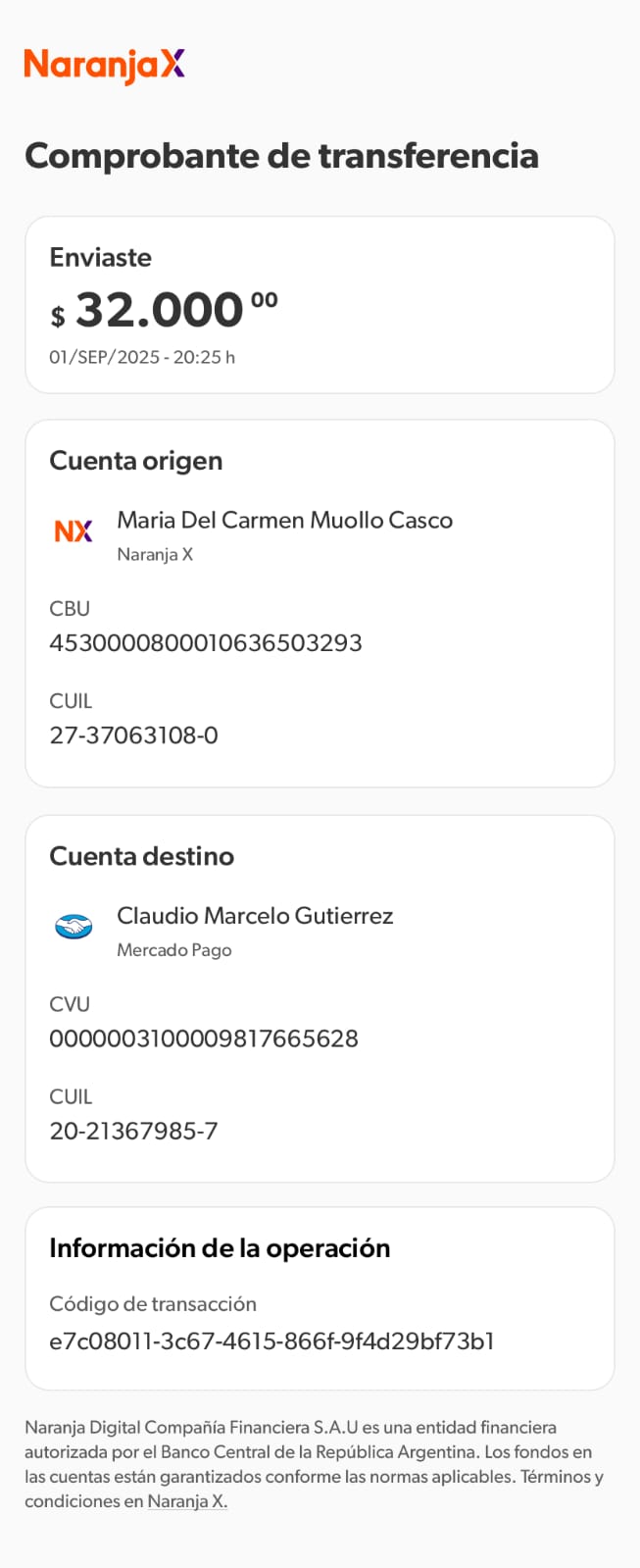Click the NX icon beside sender name
Viewport: 640px width, 1568px height.
tap(74, 531)
